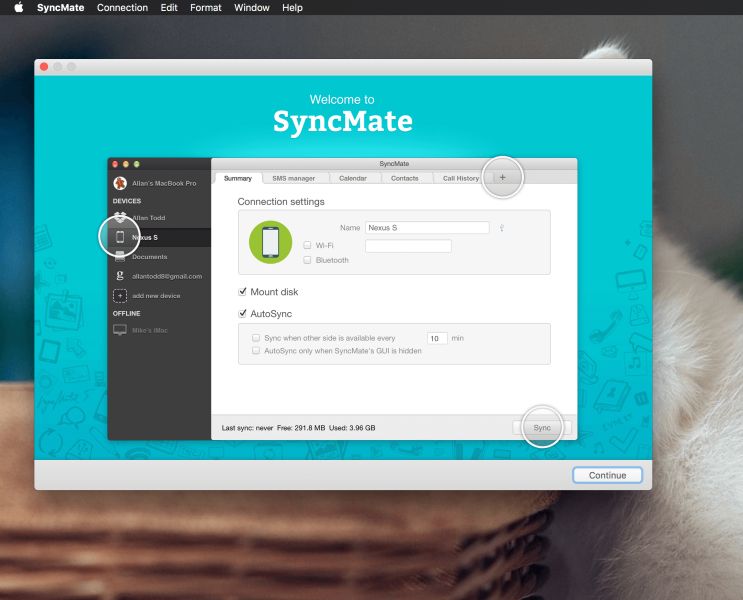The width and height of the screenshot is (743, 600).
Task: Open the Help menu
Action: (292, 8)
